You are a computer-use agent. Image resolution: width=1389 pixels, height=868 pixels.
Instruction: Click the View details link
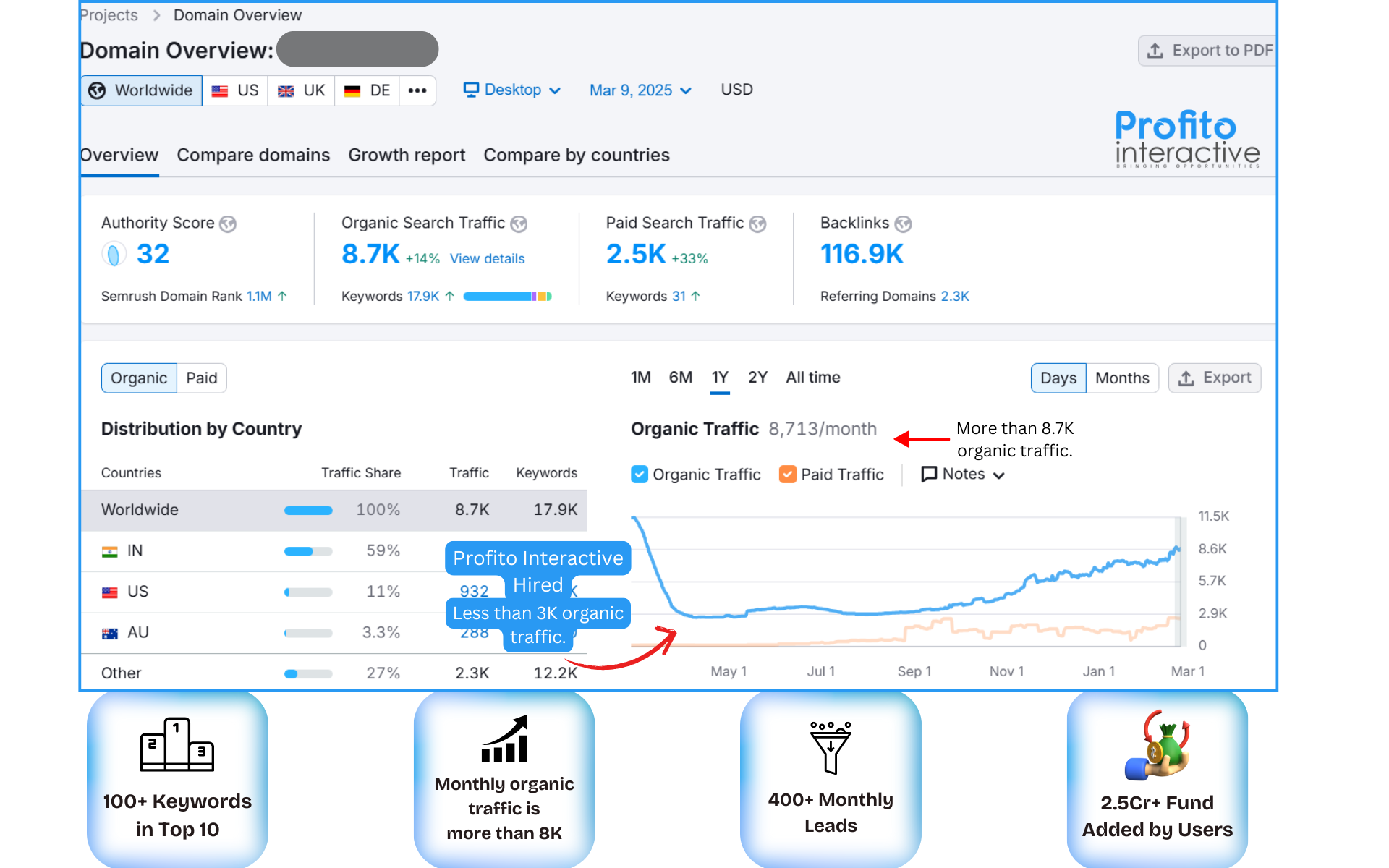coord(486,258)
